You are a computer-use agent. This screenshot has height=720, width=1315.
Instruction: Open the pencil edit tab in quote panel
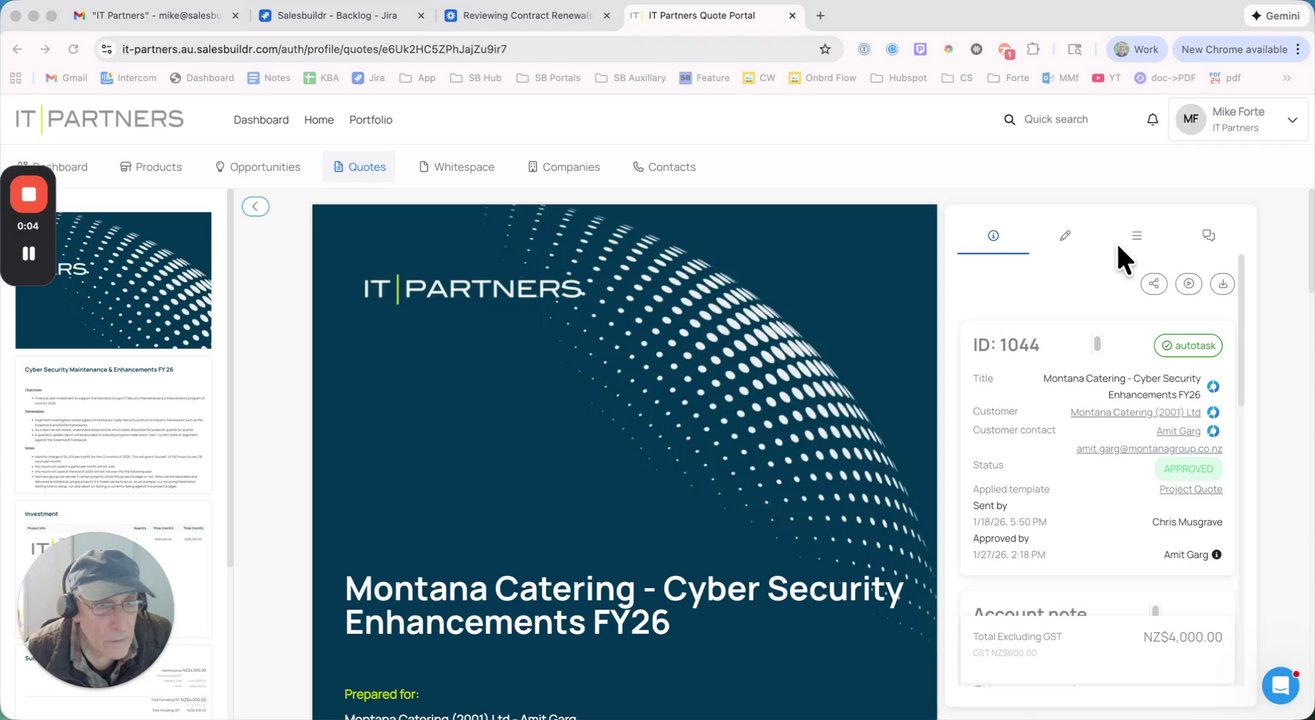[x=1065, y=236]
